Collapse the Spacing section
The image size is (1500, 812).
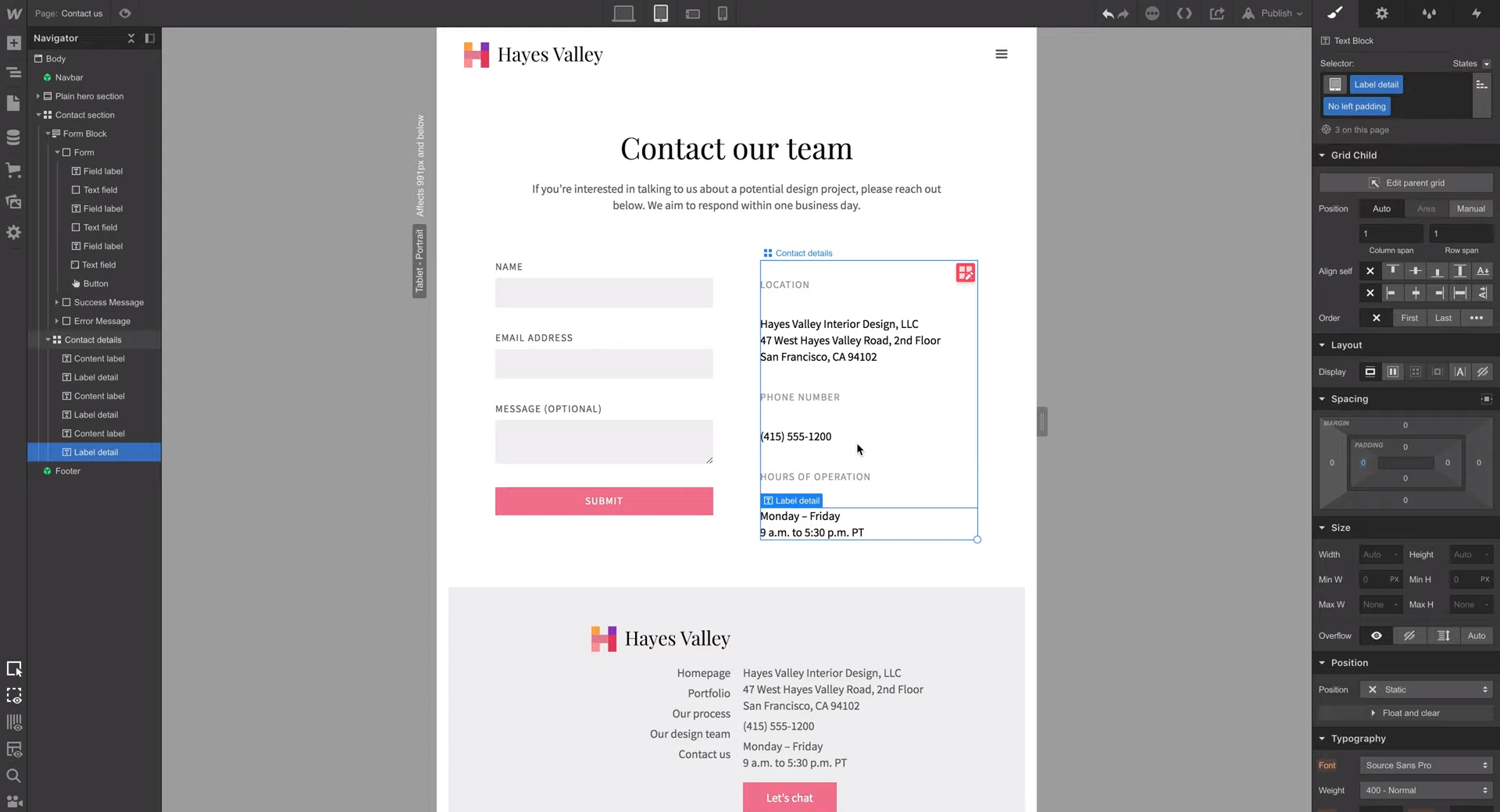click(1322, 399)
